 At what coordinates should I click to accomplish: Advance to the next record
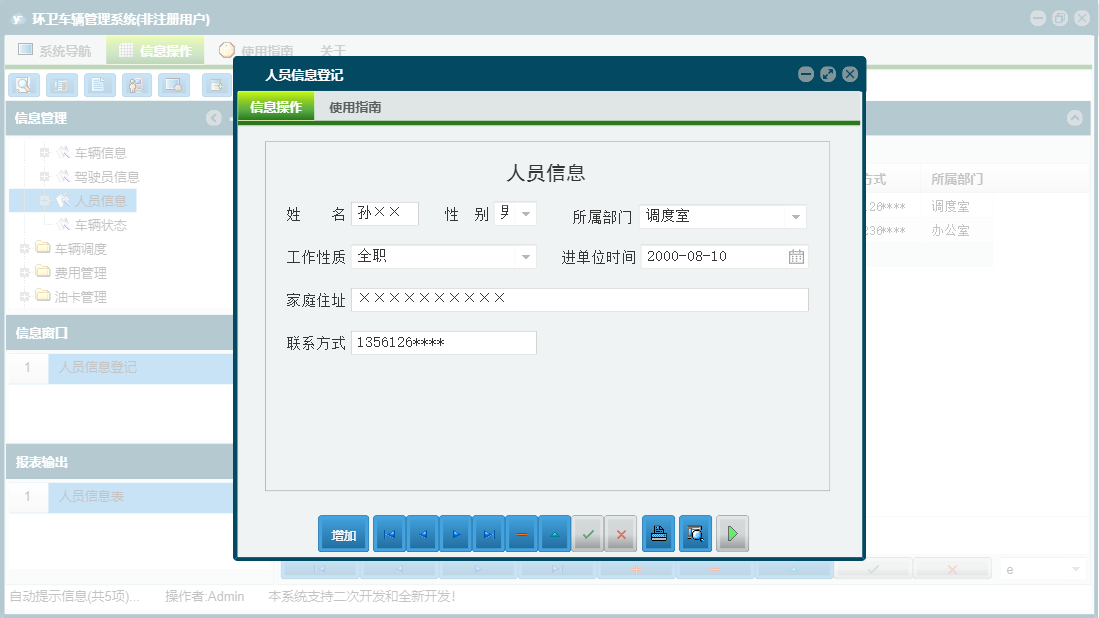[456, 533]
